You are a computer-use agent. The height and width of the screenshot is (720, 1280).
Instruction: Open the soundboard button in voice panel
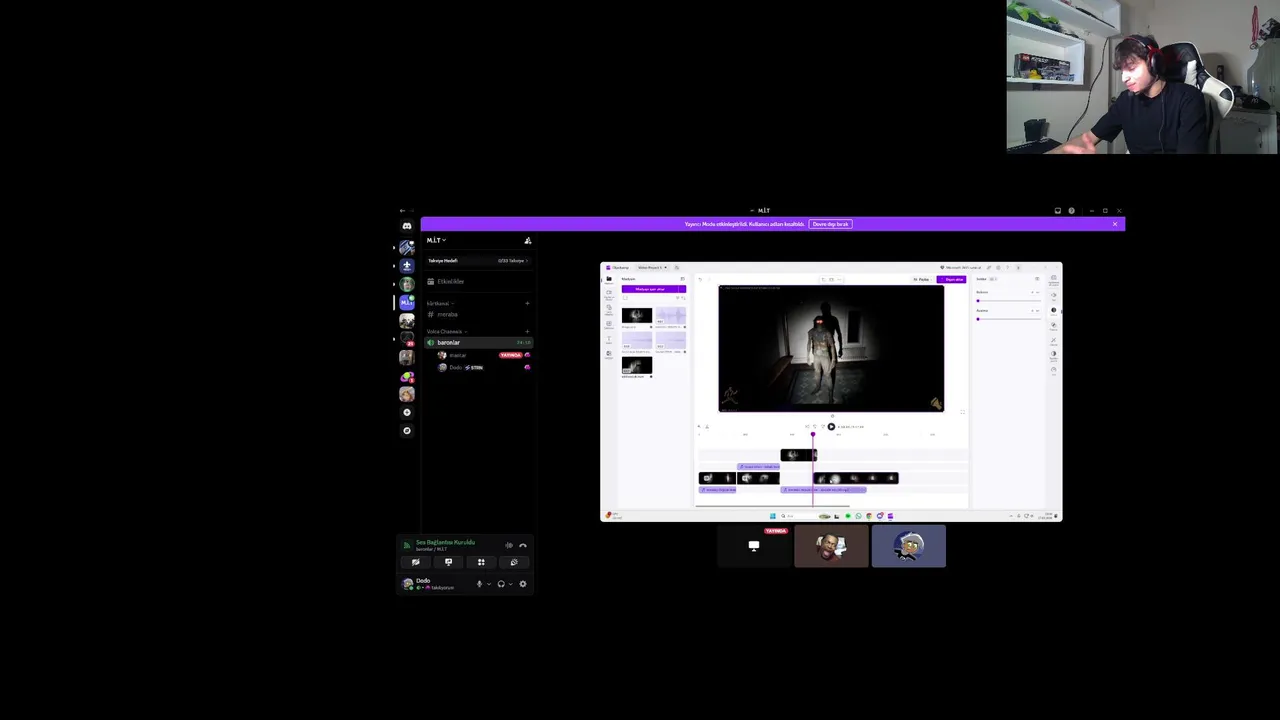point(514,562)
